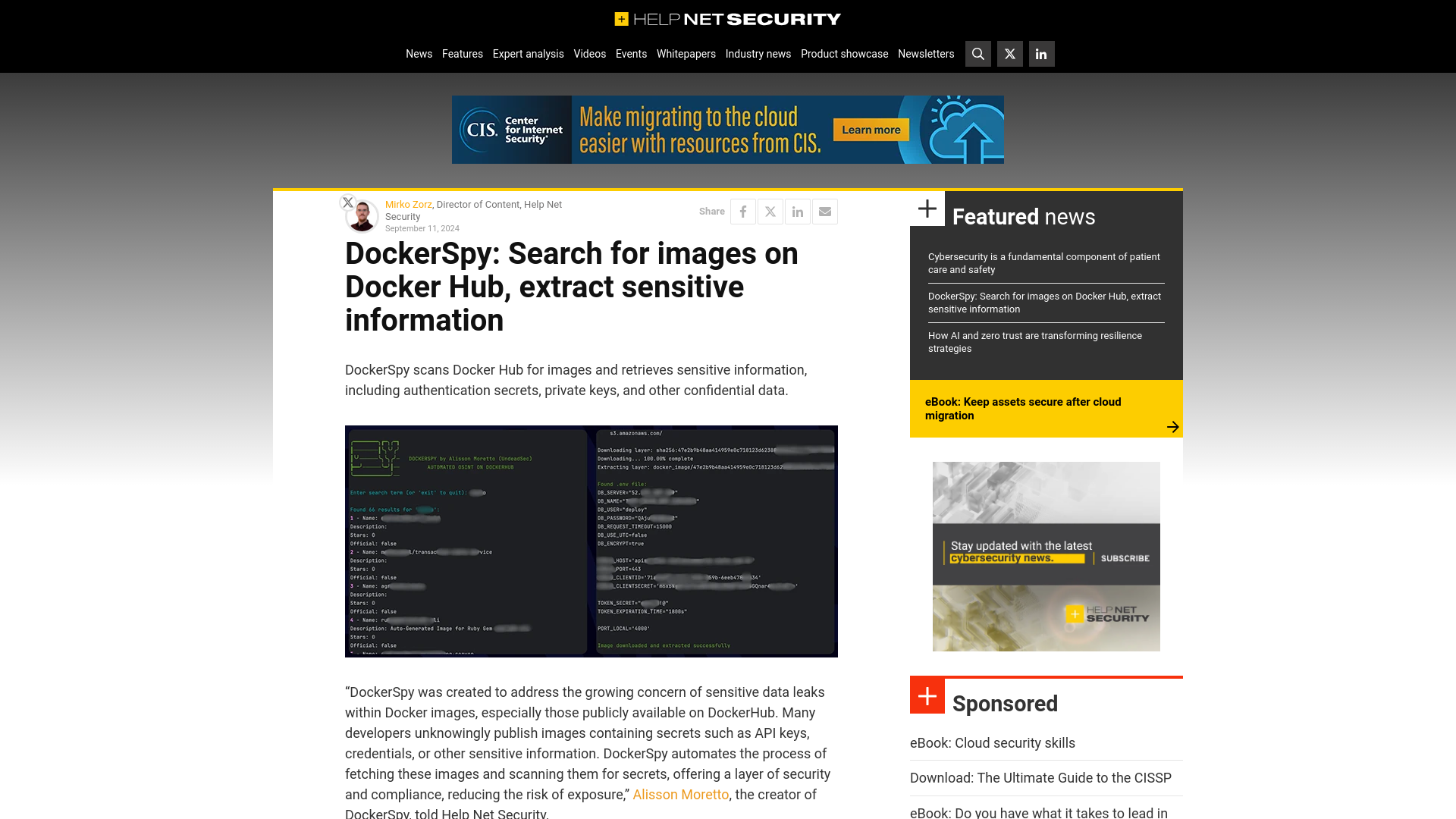The width and height of the screenshot is (1456, 819).
Task: Open the News menu item
Action: 419,54
